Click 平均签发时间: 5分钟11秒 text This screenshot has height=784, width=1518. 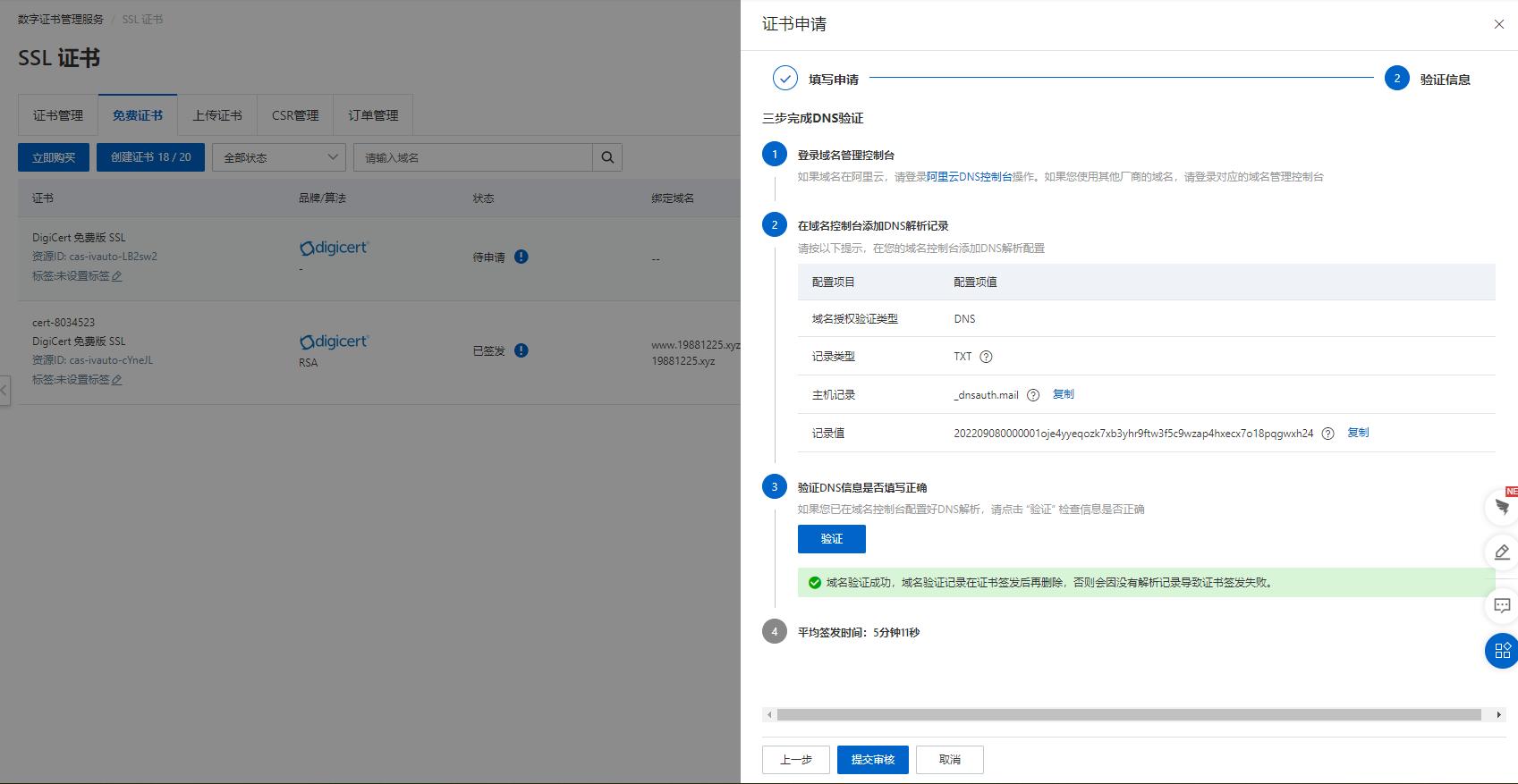click(x=859, y=633)
